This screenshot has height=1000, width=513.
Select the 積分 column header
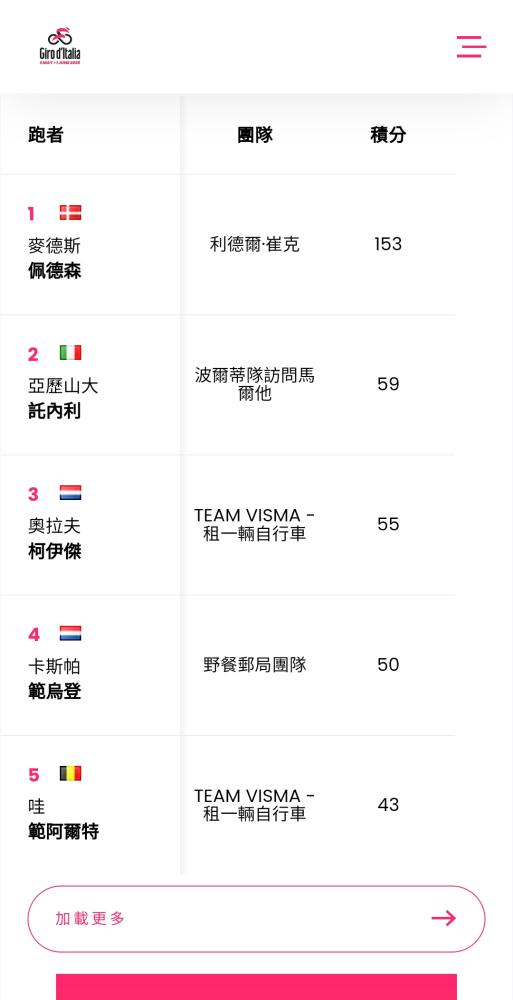pos(388,135)
